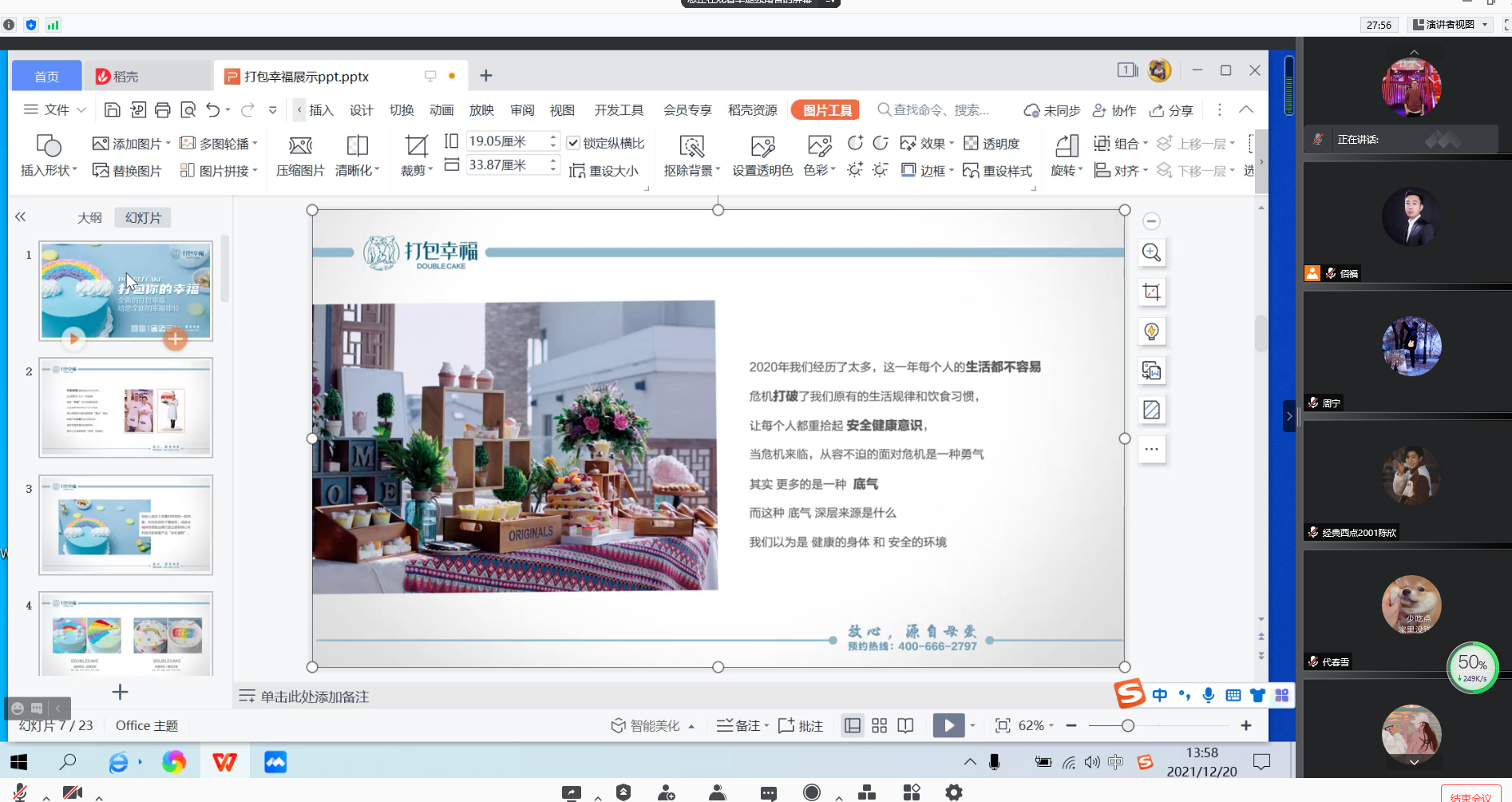Open the Picture Collage (图片拼接) dropdown
This screenshot has height=802, width=1512.
coord(219,170)
